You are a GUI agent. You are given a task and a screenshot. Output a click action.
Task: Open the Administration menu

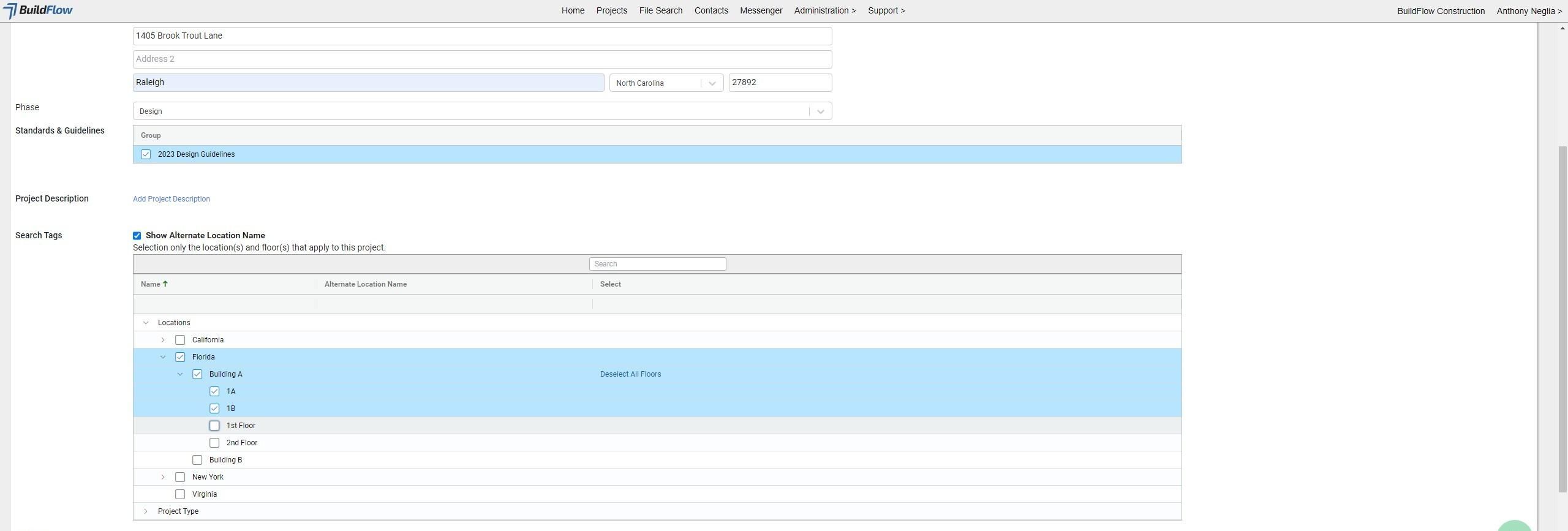coord(825,10)
